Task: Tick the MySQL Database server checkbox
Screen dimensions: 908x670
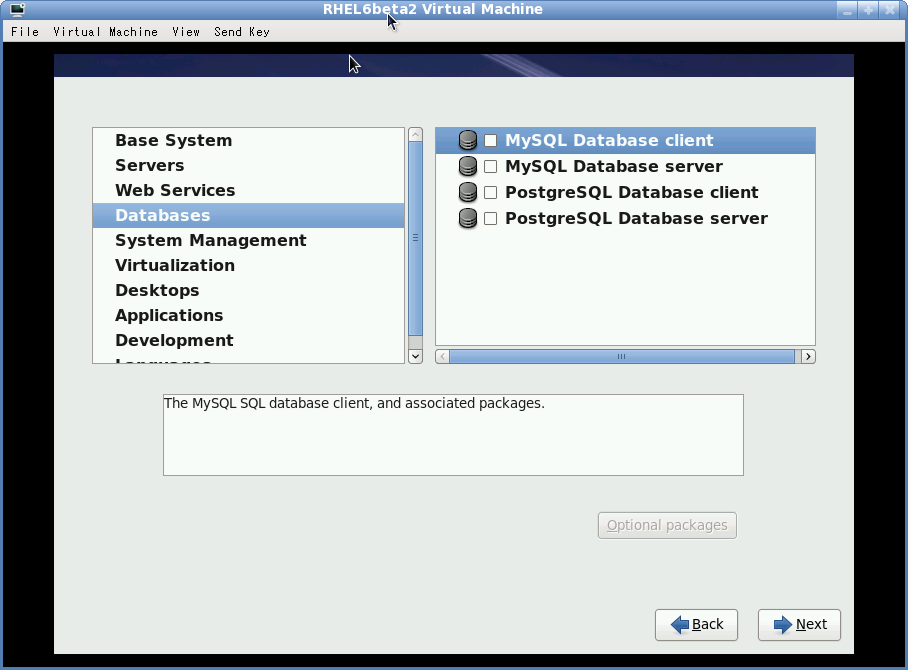Action: pyautogui.click(x=490, y=167)
